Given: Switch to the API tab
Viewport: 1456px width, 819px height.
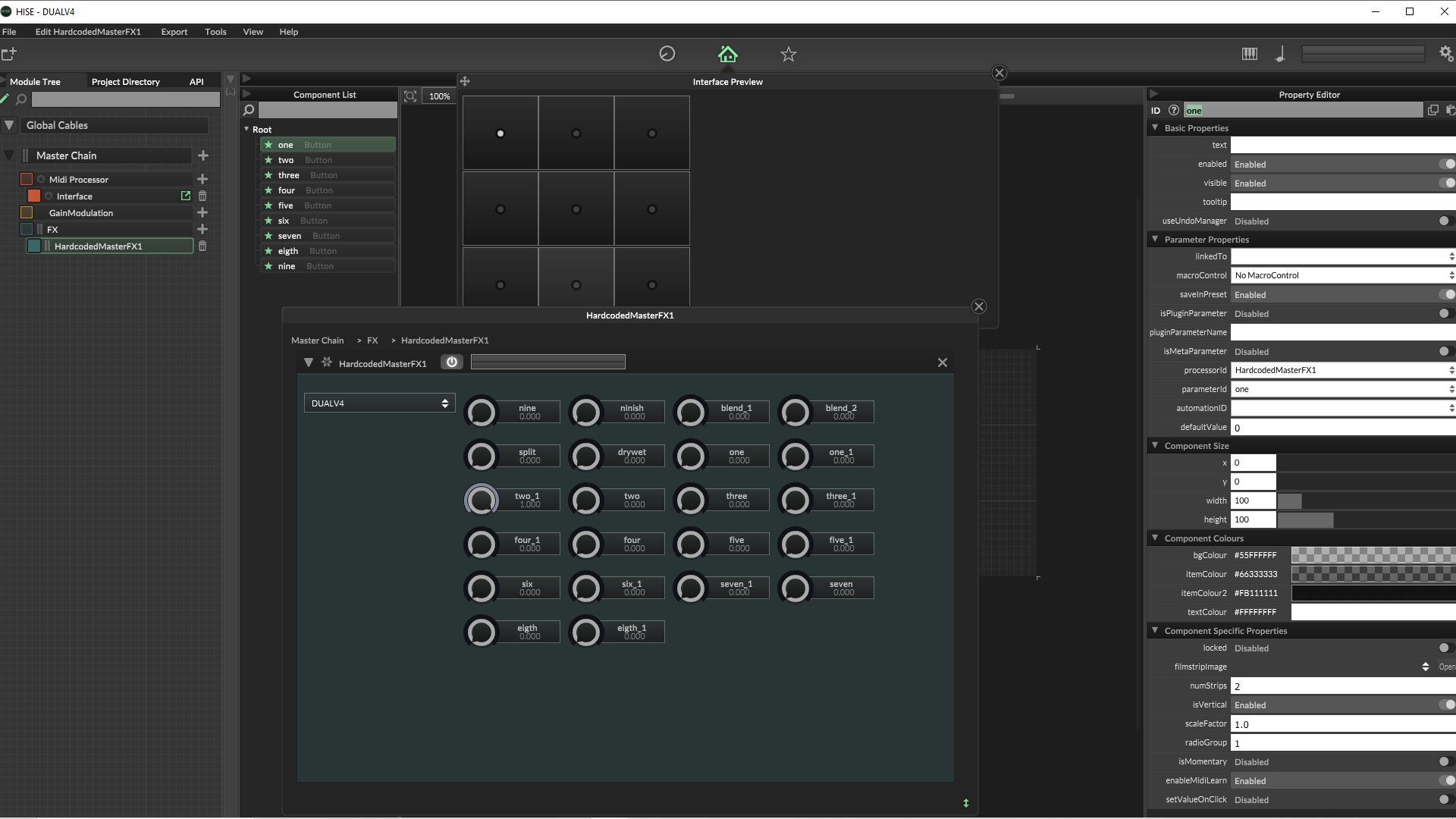Looking at the screenshot, I should [x=196, y=81].
